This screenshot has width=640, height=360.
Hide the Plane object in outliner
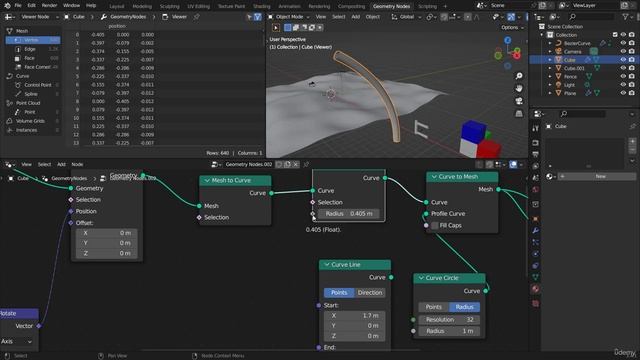tap(623, 93)
